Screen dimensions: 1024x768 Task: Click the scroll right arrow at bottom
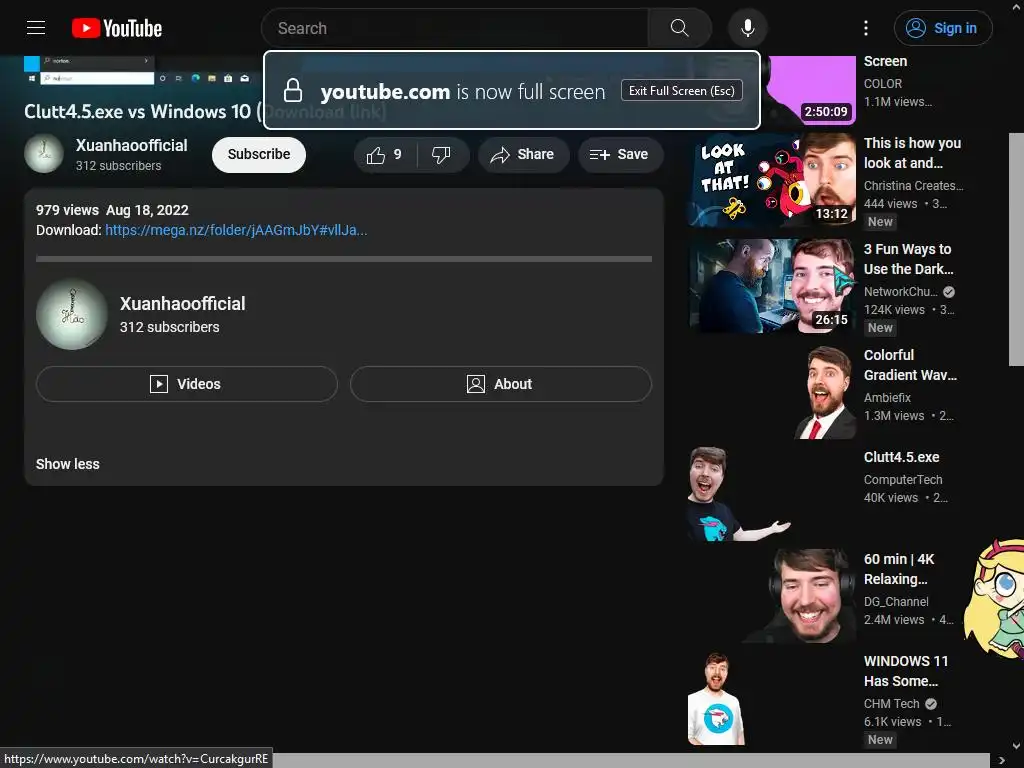(x=1002, y=761)
